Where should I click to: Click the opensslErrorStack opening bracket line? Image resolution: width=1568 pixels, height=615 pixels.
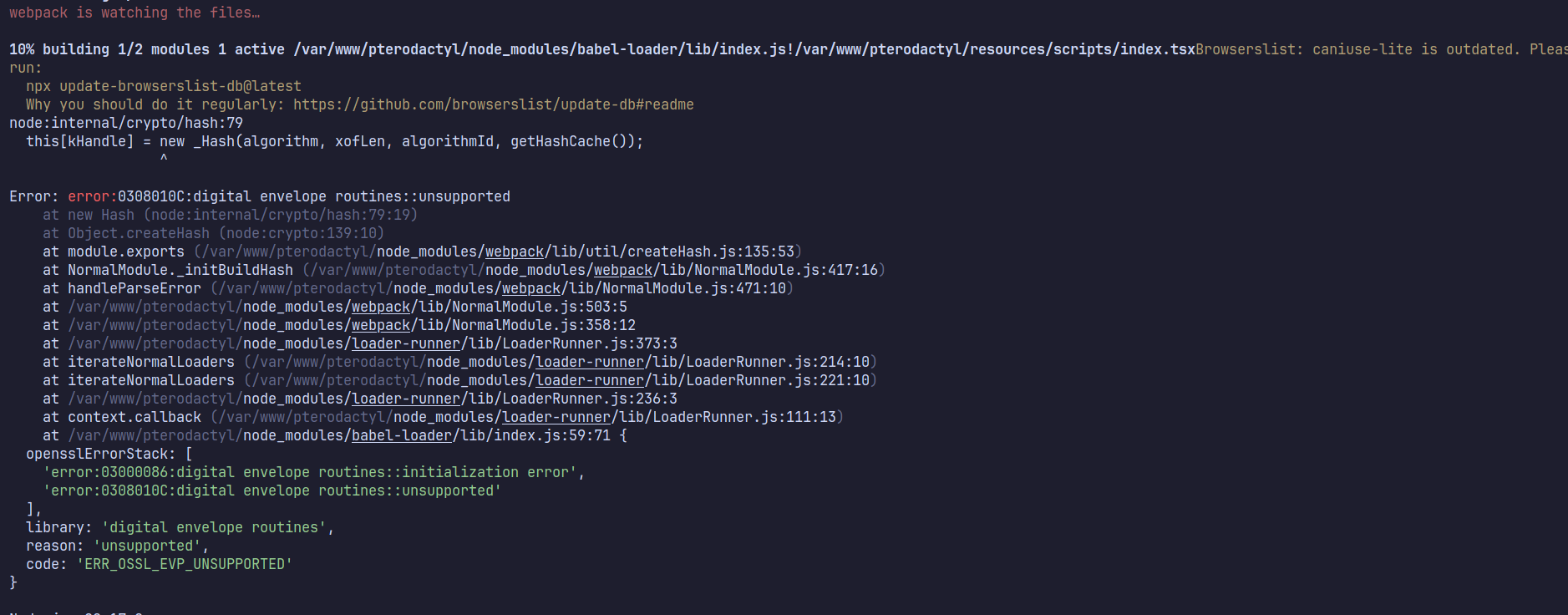[109, 454]
